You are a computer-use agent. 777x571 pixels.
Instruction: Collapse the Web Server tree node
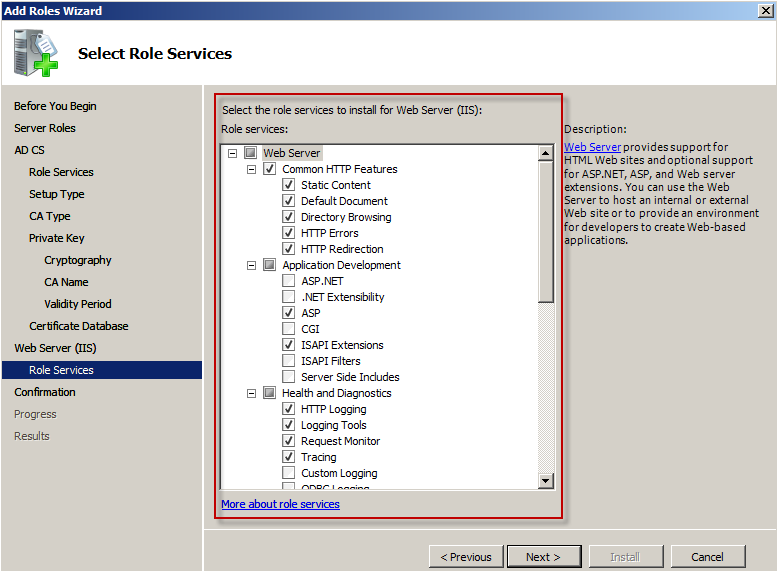(x=233, y=153)
